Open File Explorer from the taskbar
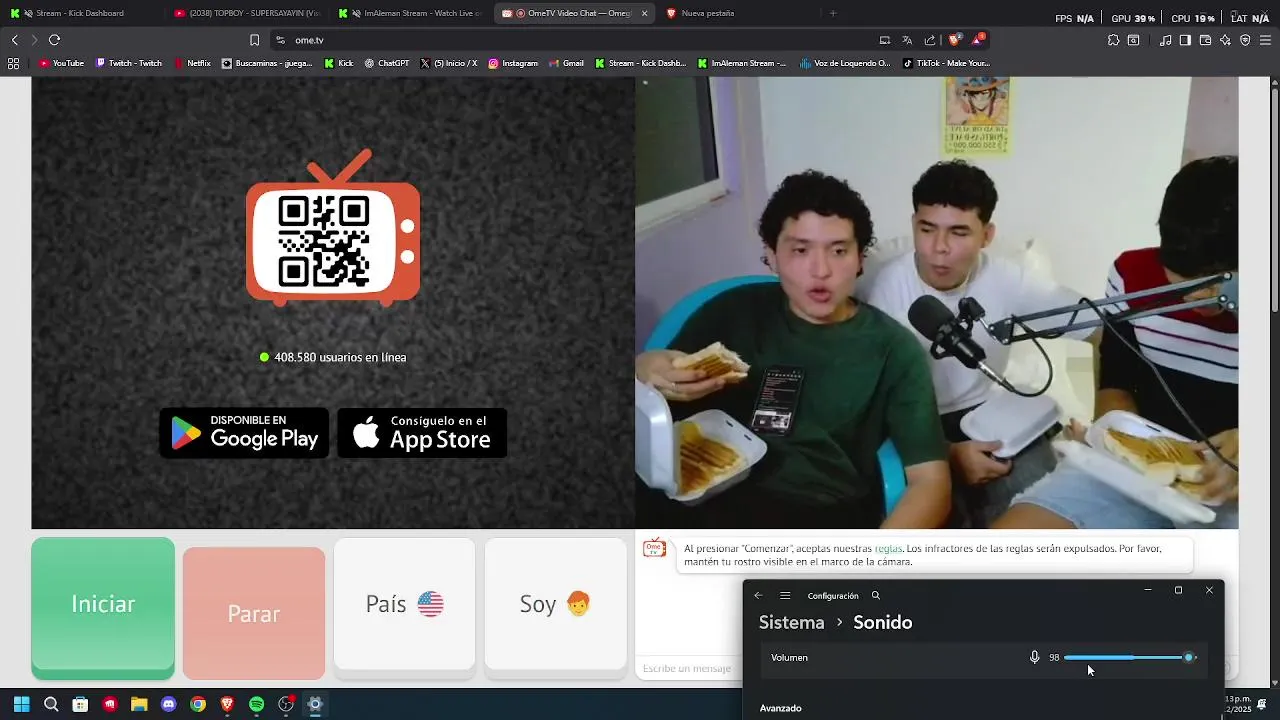The width and height of the screenshot is (1280, 720). (139, 704)
